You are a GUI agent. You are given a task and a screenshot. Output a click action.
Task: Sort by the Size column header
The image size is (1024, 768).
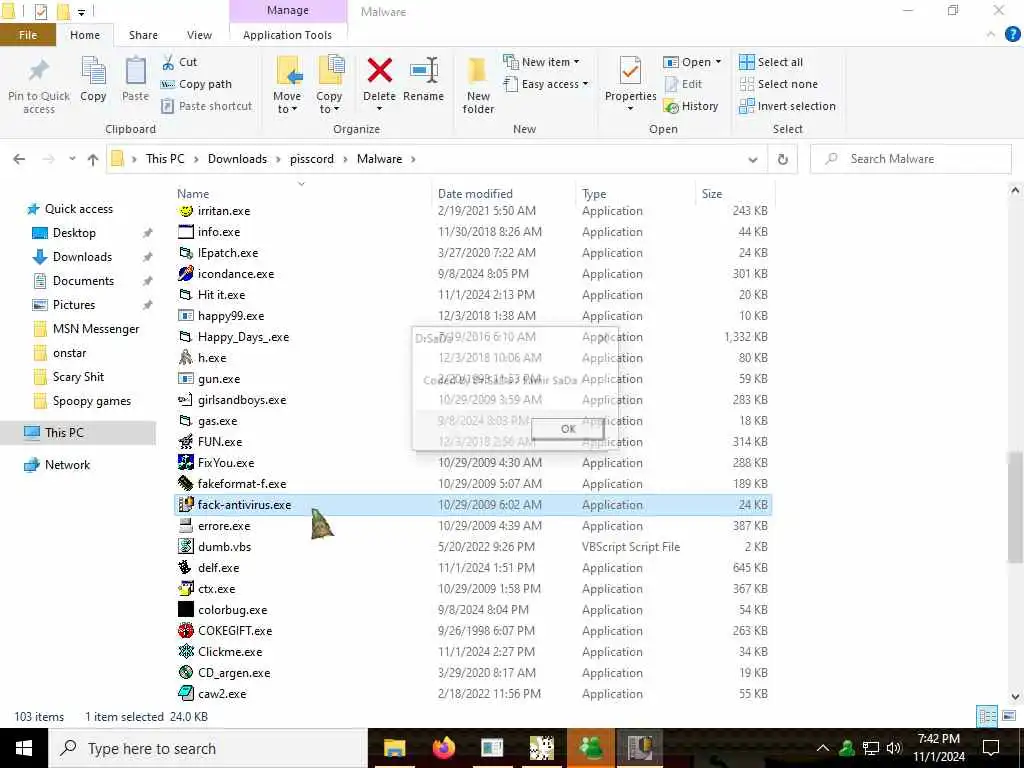point(712,193)
